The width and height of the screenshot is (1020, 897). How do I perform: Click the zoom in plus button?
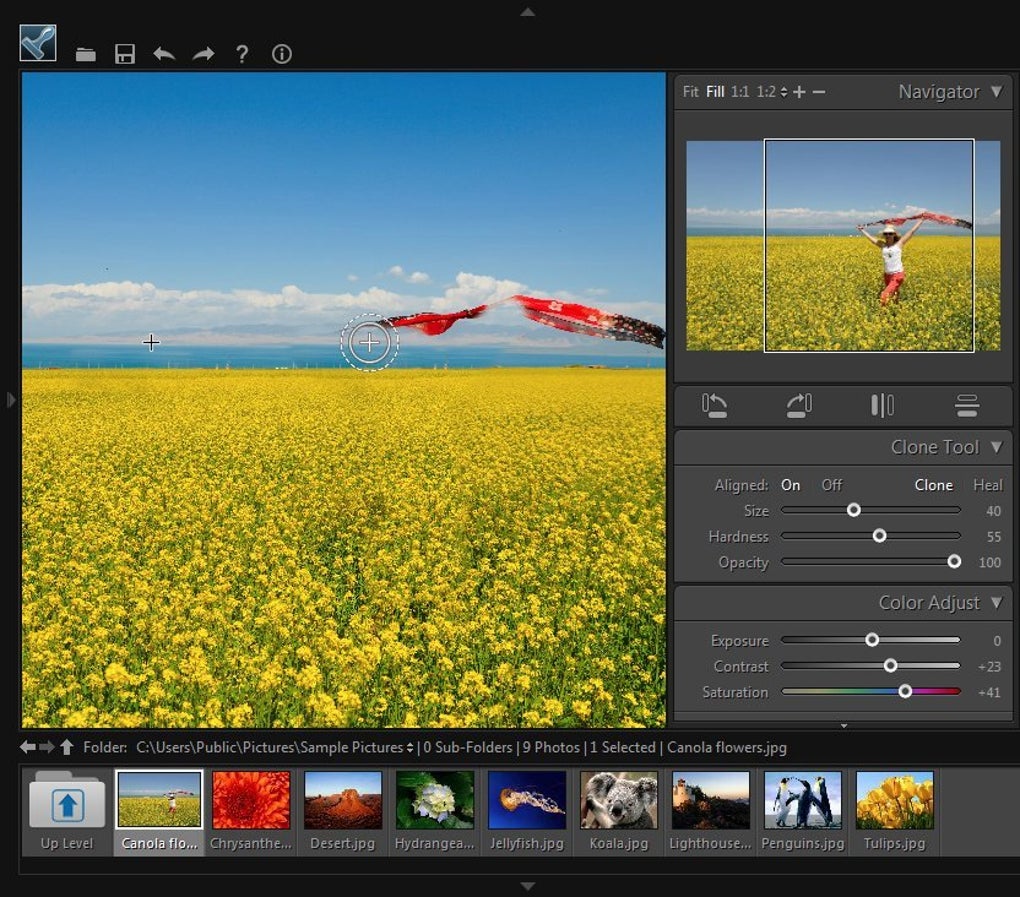[x=799, y=92]
